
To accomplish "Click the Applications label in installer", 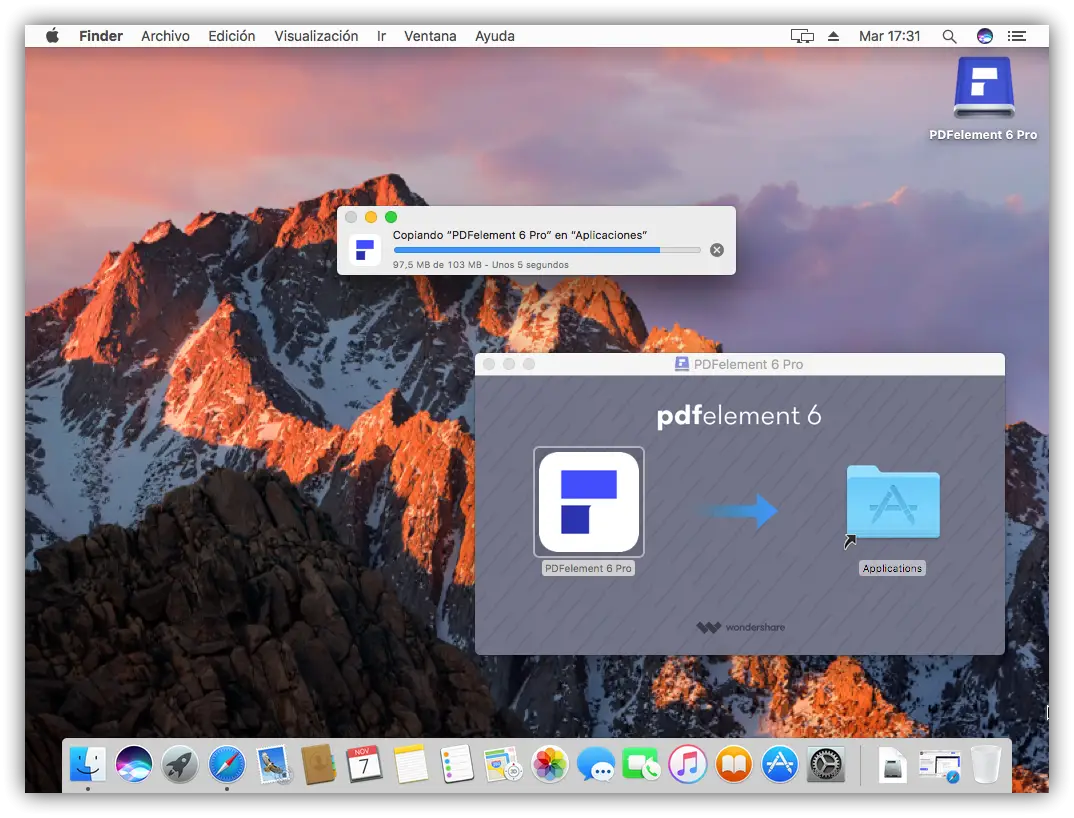I will (892, 568).
